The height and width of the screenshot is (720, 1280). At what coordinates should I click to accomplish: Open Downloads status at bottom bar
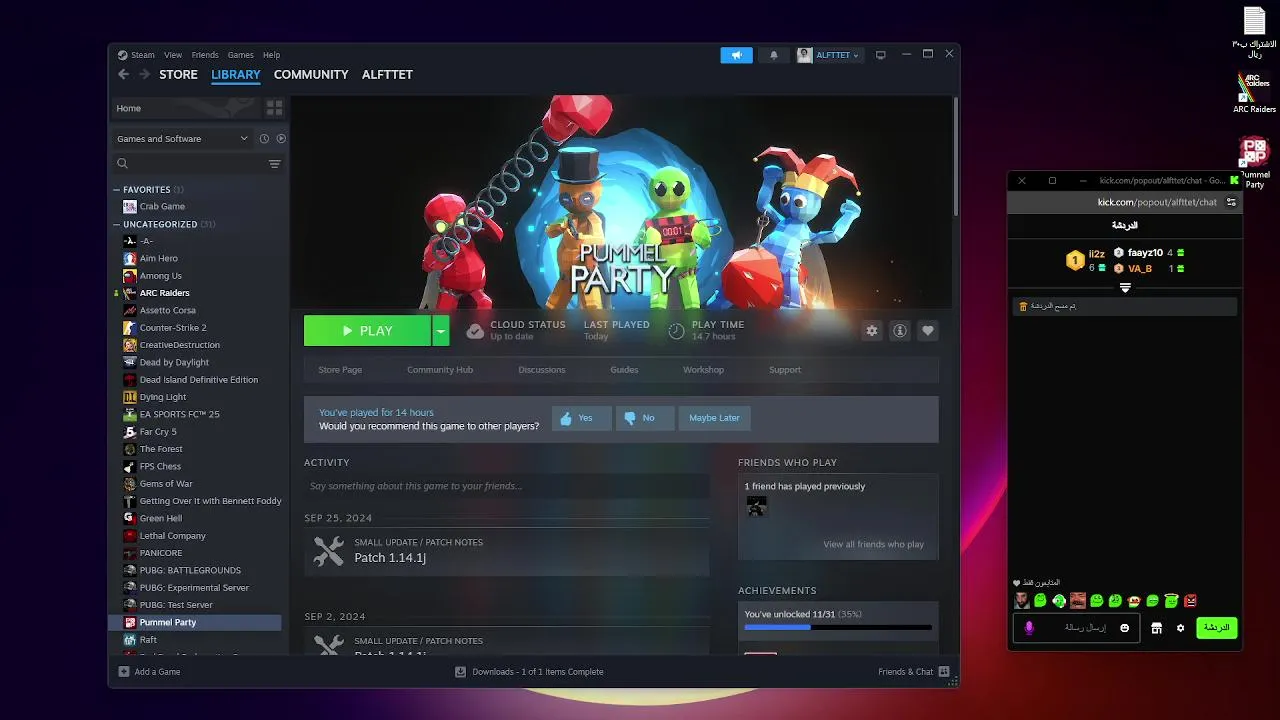pos(530,672)
